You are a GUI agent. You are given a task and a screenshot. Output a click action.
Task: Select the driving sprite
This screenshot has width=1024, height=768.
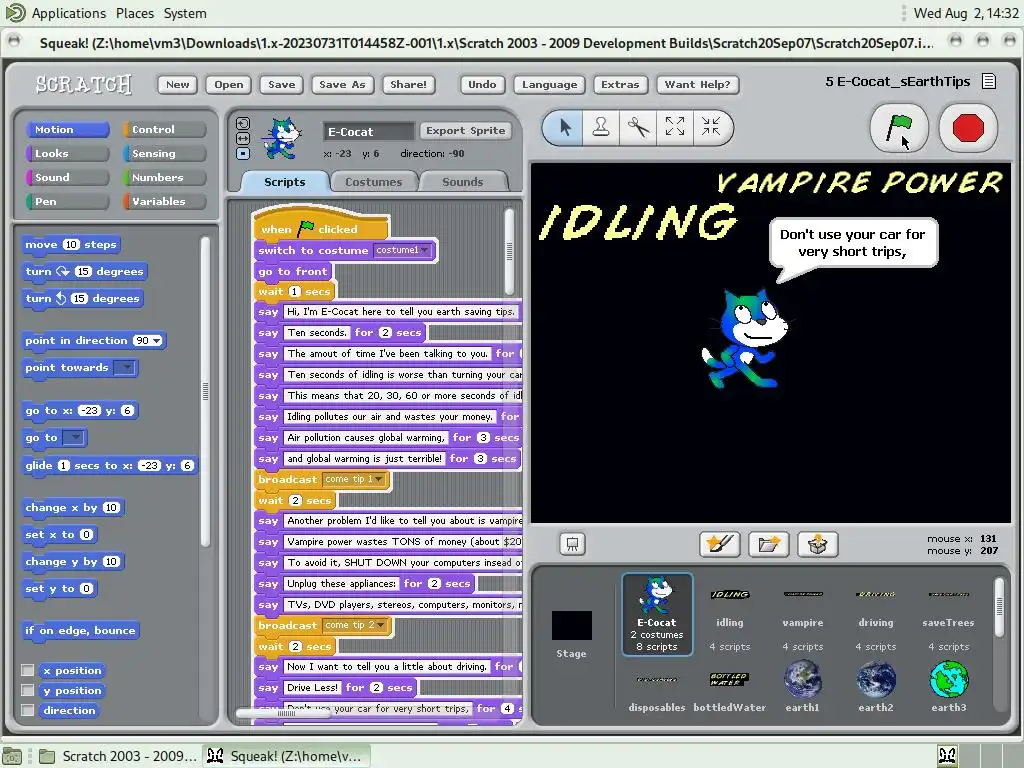[876, 613]
